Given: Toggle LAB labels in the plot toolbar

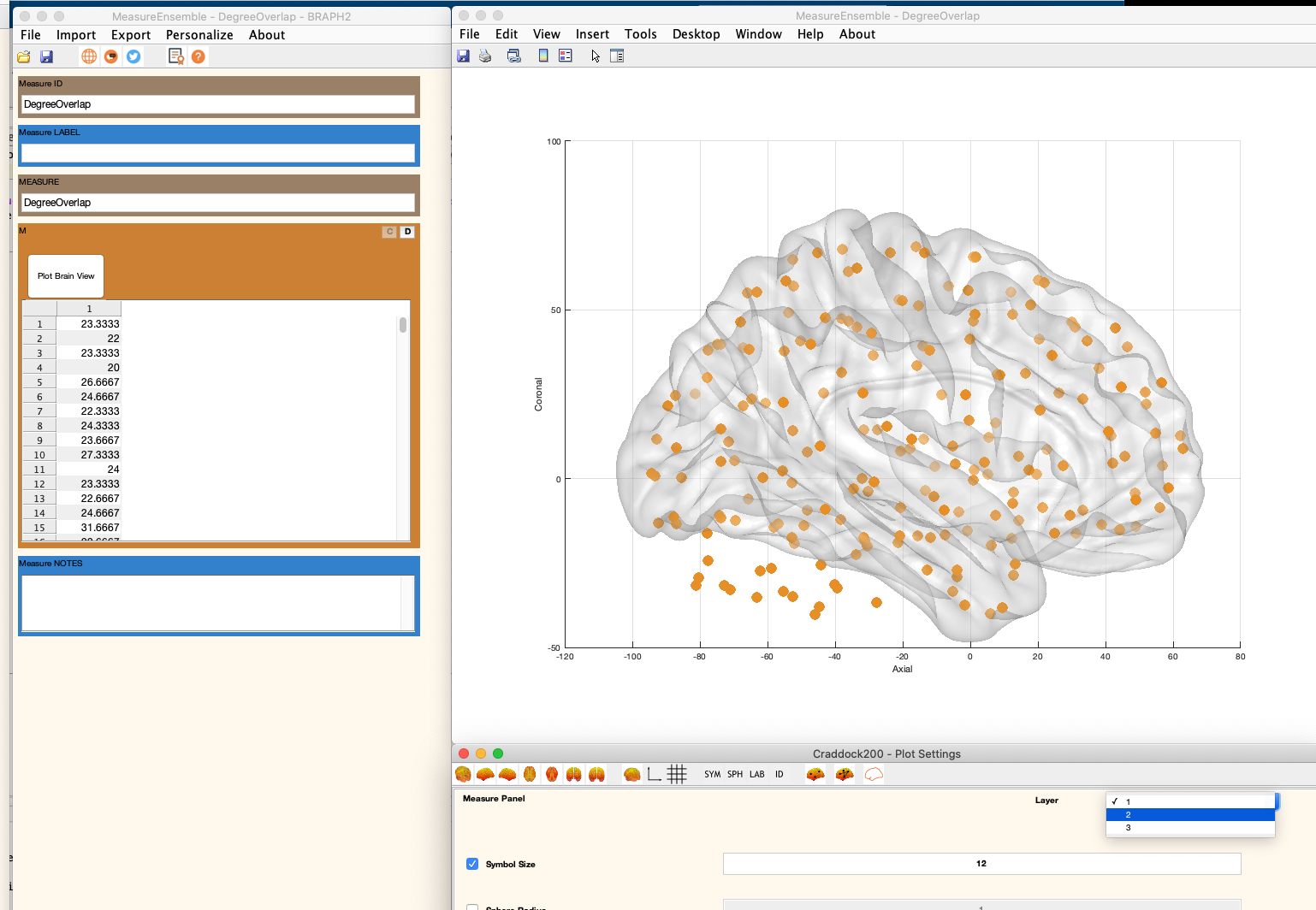Looking at the screenshot, I should (756, 774).
